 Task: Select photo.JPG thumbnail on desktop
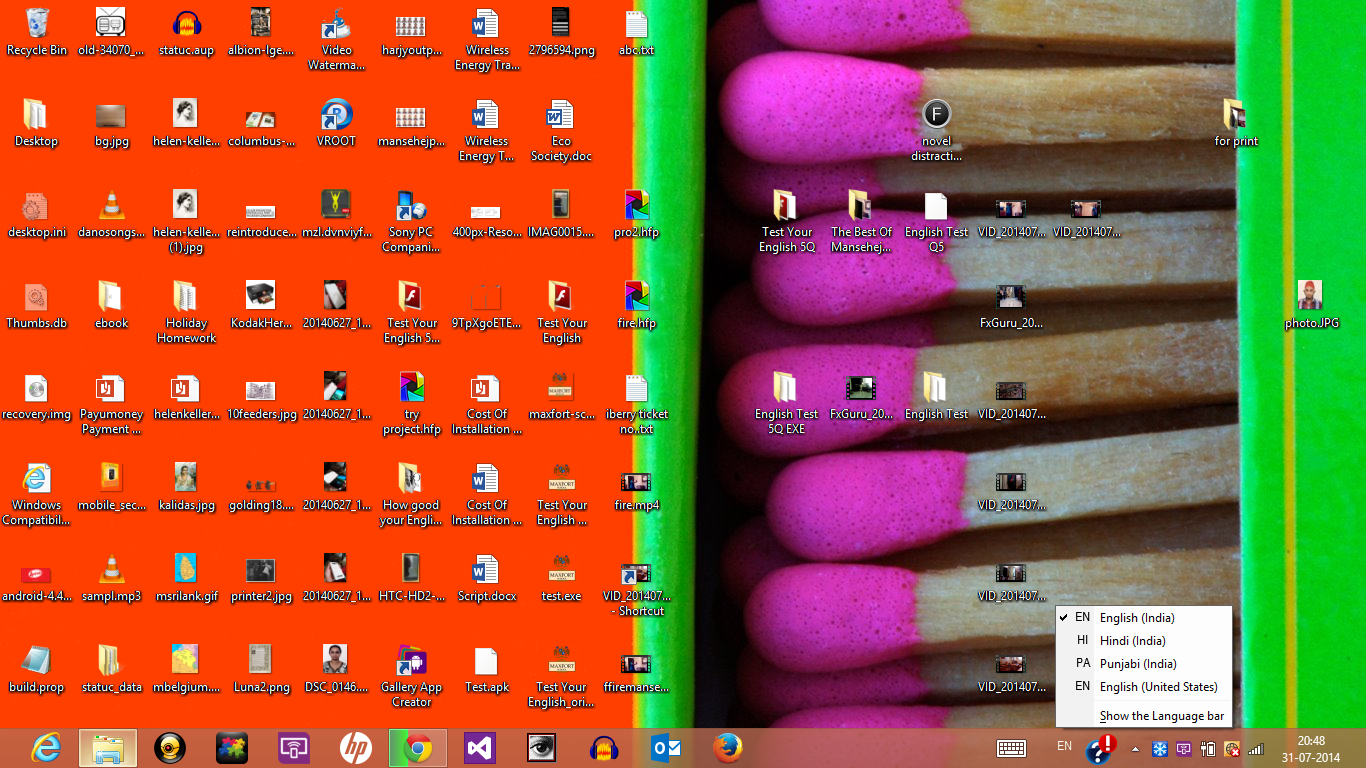point(1311,305)
